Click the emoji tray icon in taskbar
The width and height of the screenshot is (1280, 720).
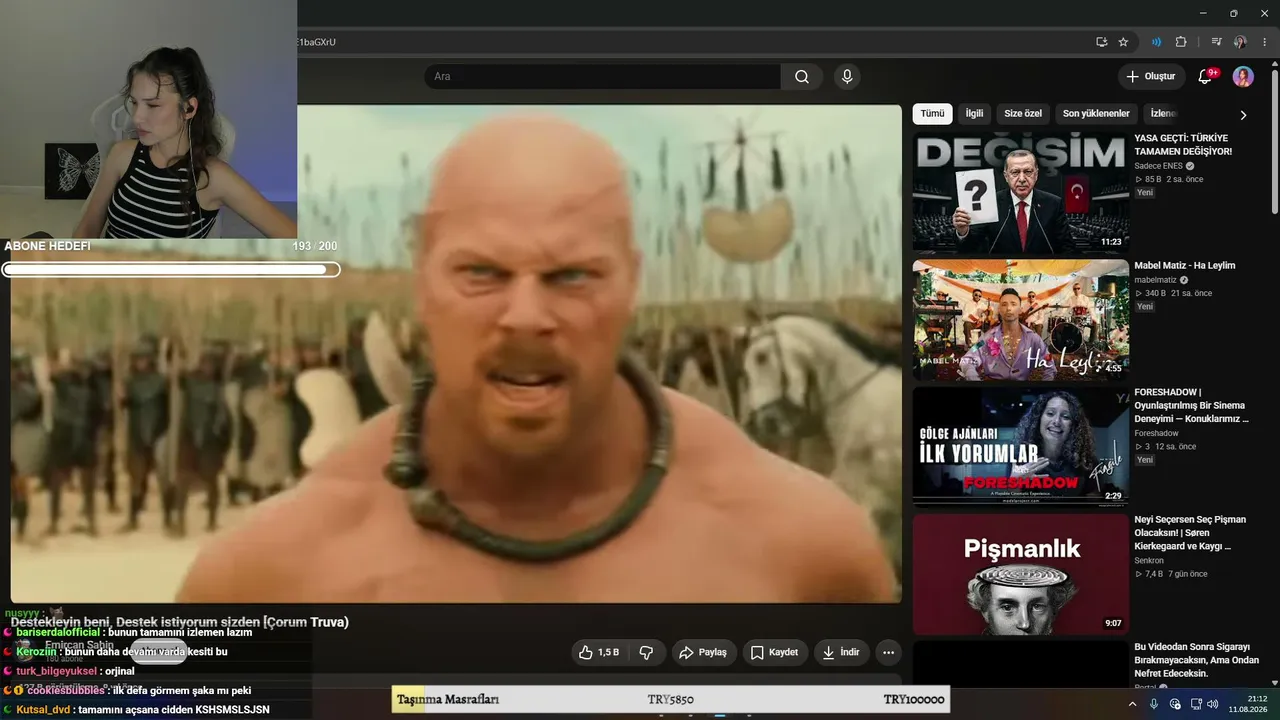click(1173, 704)
